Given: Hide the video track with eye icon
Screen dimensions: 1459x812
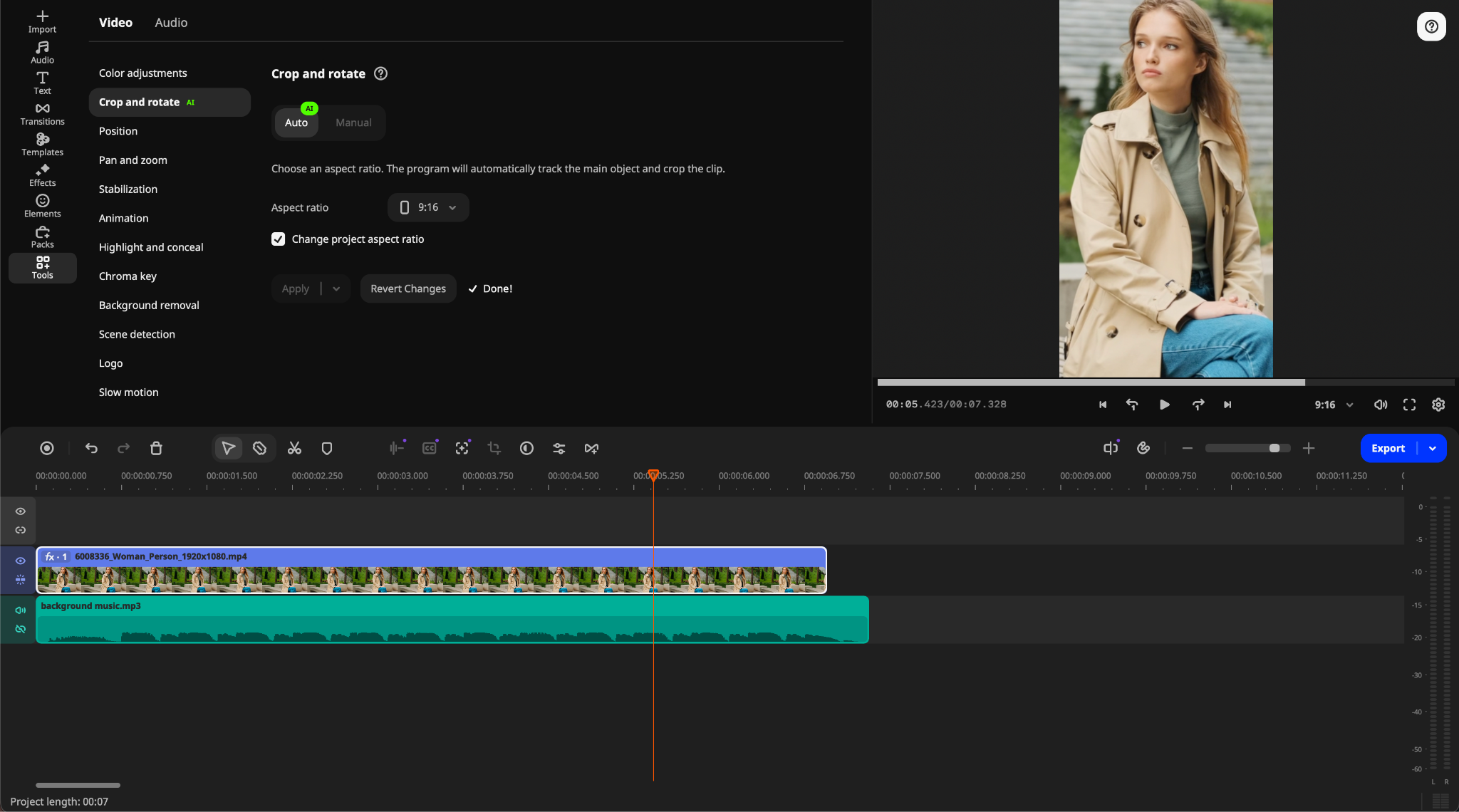Looking at the screenshot, I should pyautogui.click(x=21, y=561).
